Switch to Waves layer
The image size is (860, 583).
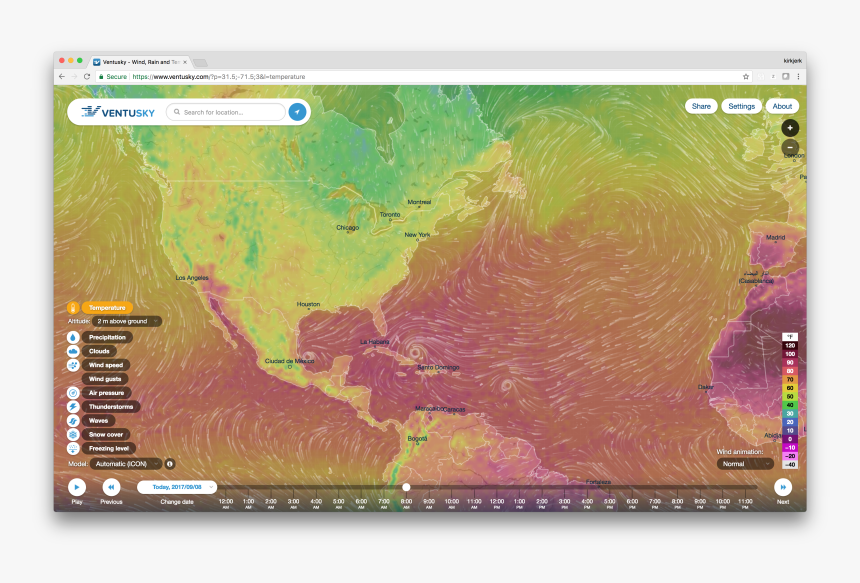[x=98, y=421]
